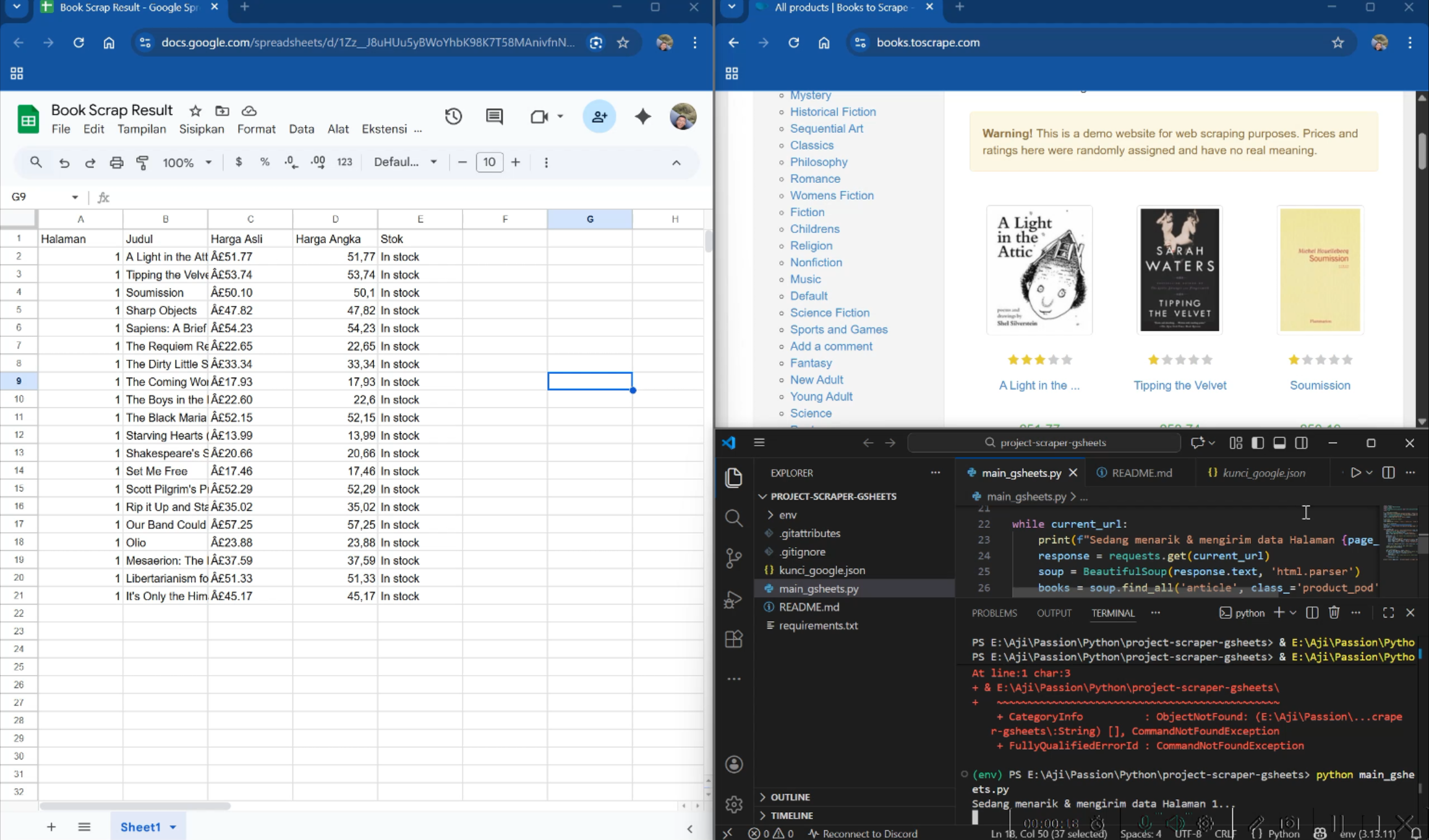Click the paint format roller icon

(142, 163)
